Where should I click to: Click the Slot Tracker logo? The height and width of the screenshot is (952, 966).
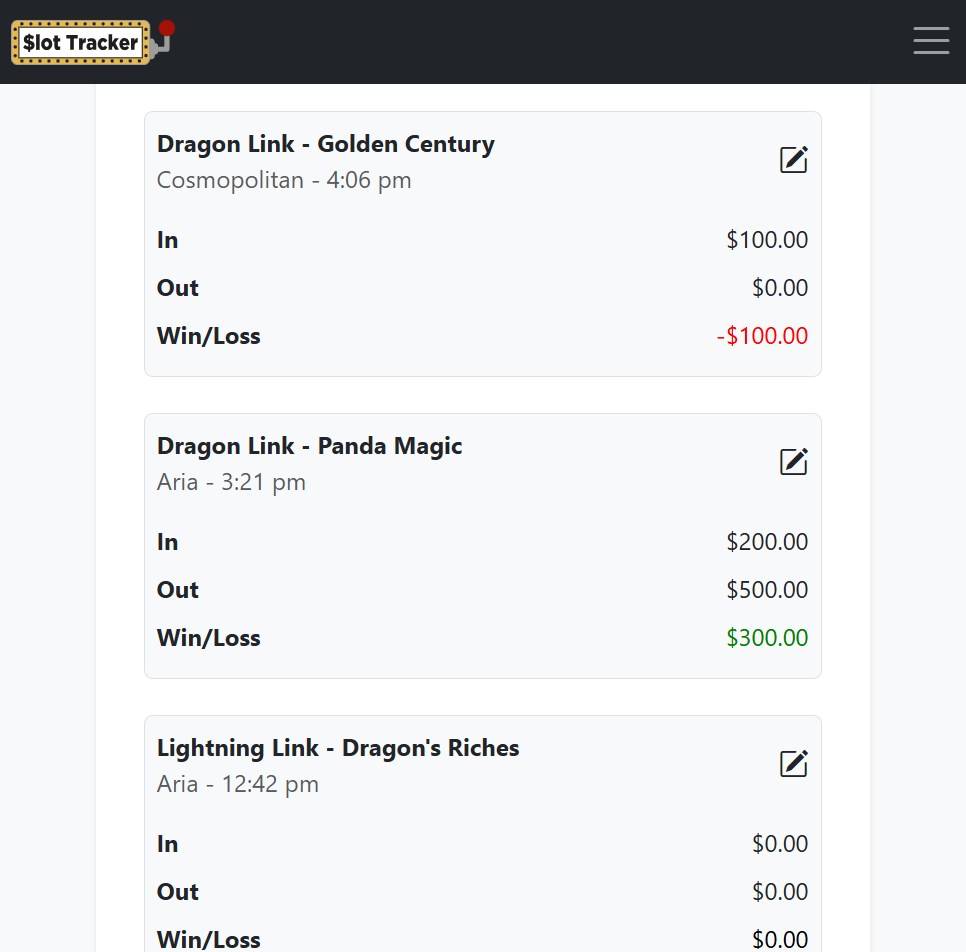[x=93, y=42]
